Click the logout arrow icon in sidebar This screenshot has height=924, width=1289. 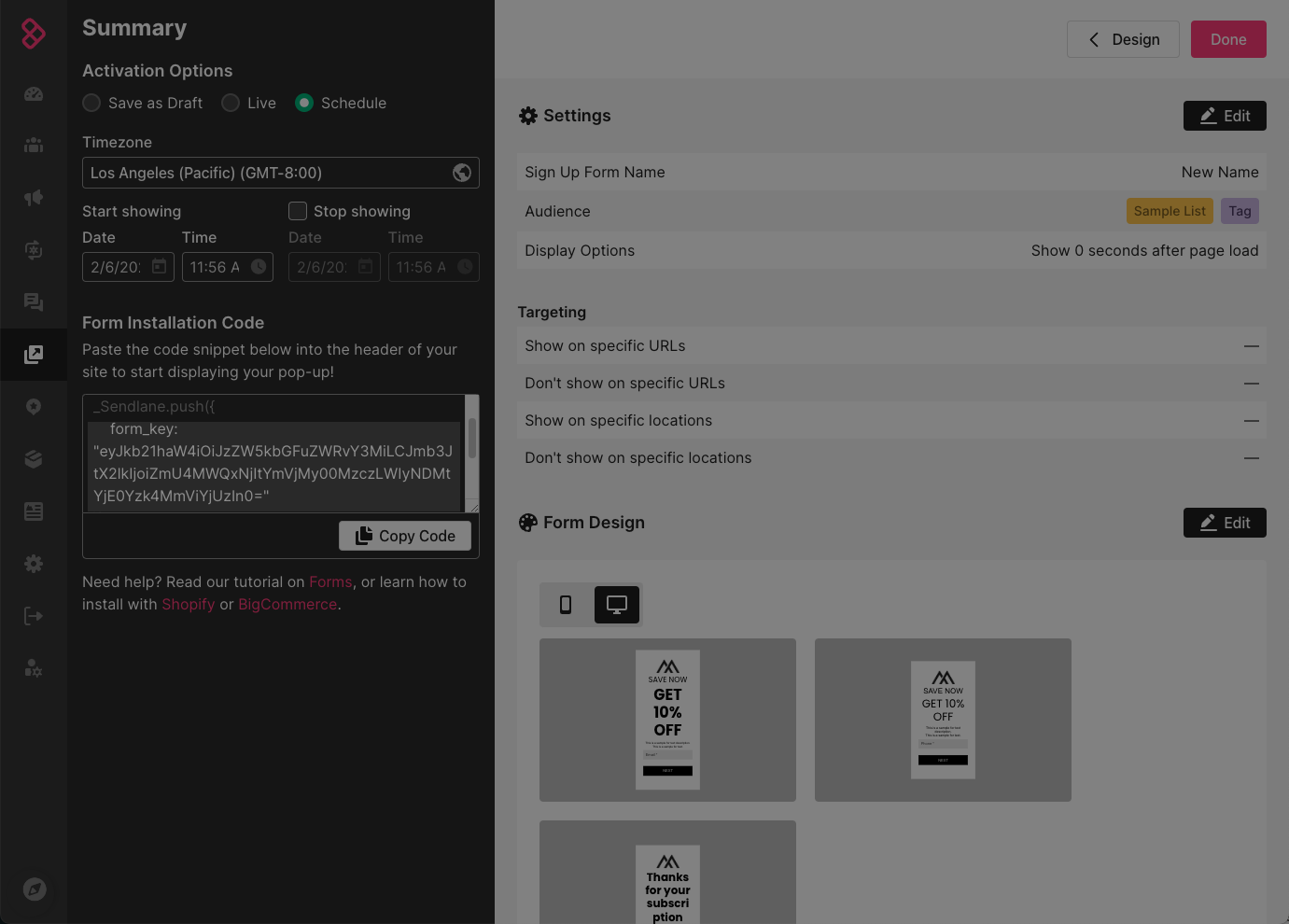pyautogui.click(x=34, y=616)
